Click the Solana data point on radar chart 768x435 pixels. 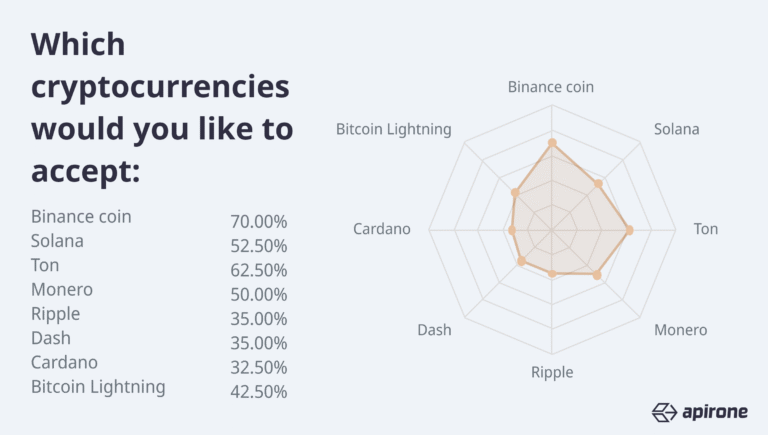point(598,183)
